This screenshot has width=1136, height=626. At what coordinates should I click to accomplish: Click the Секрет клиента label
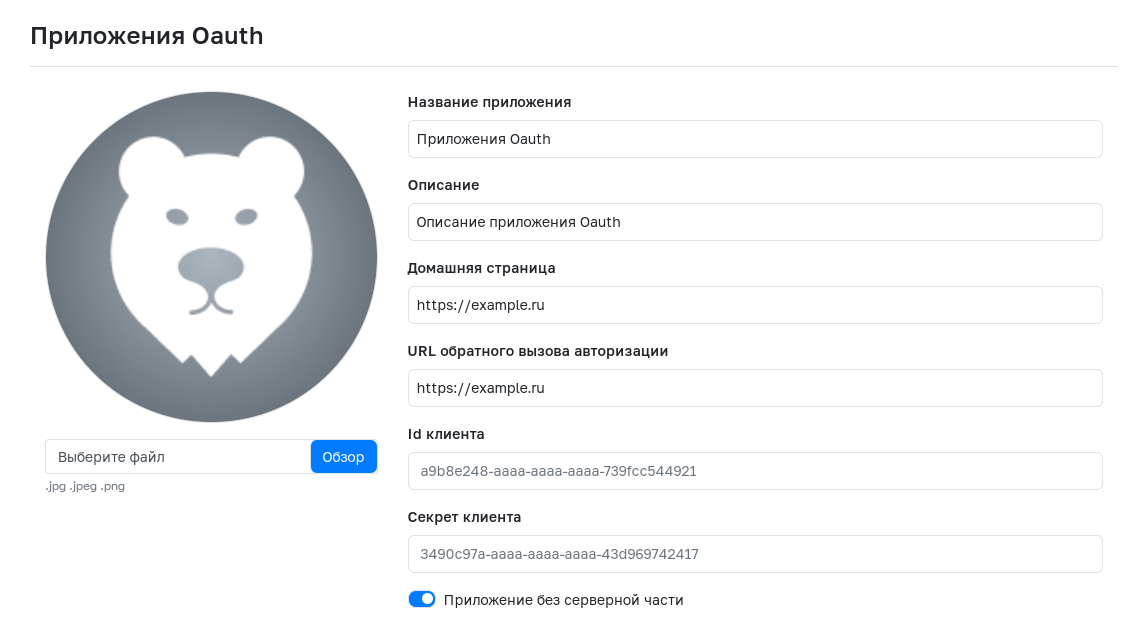tap(464, 517)
